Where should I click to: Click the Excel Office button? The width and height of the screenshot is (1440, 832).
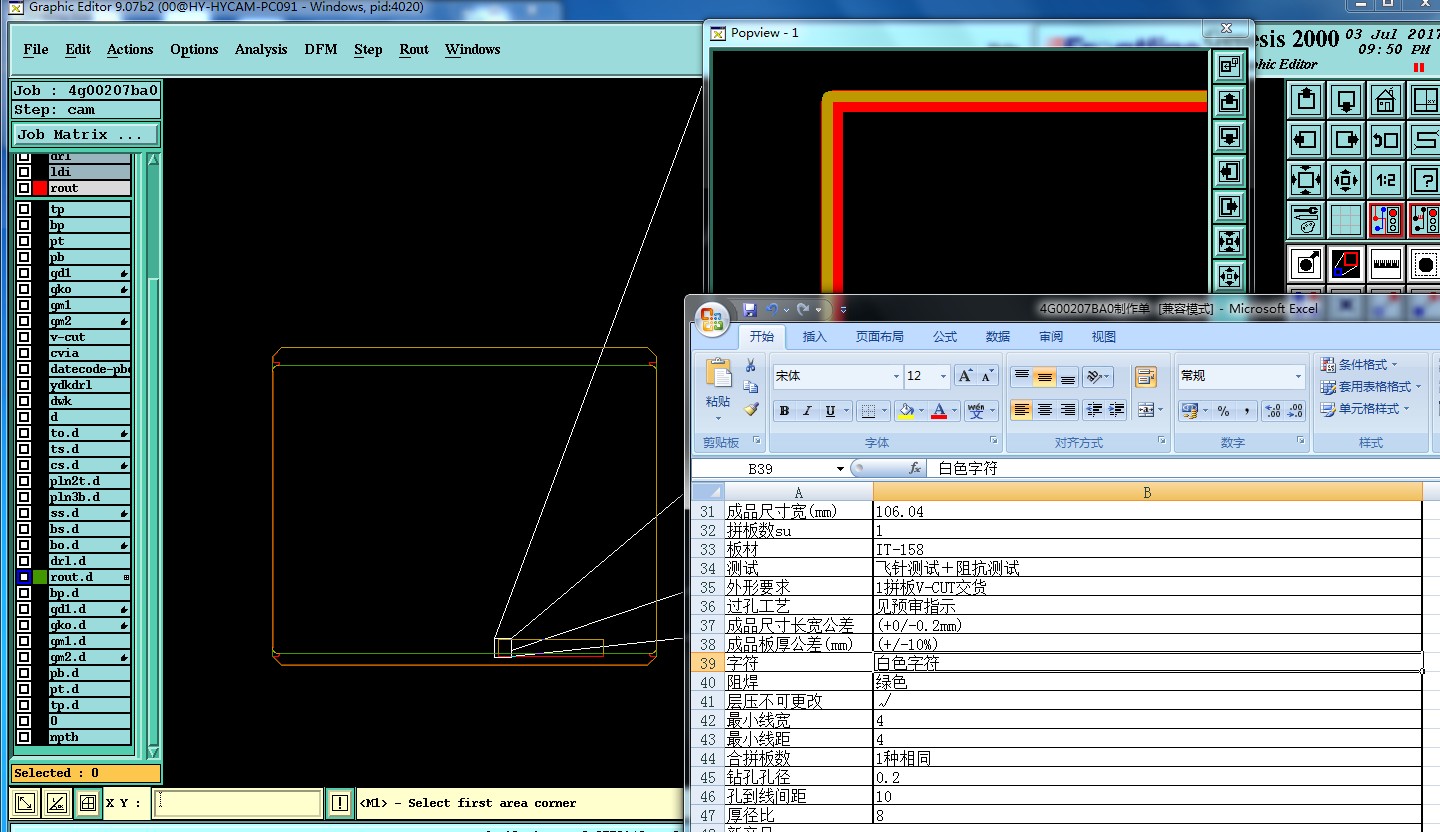[713, 320]
